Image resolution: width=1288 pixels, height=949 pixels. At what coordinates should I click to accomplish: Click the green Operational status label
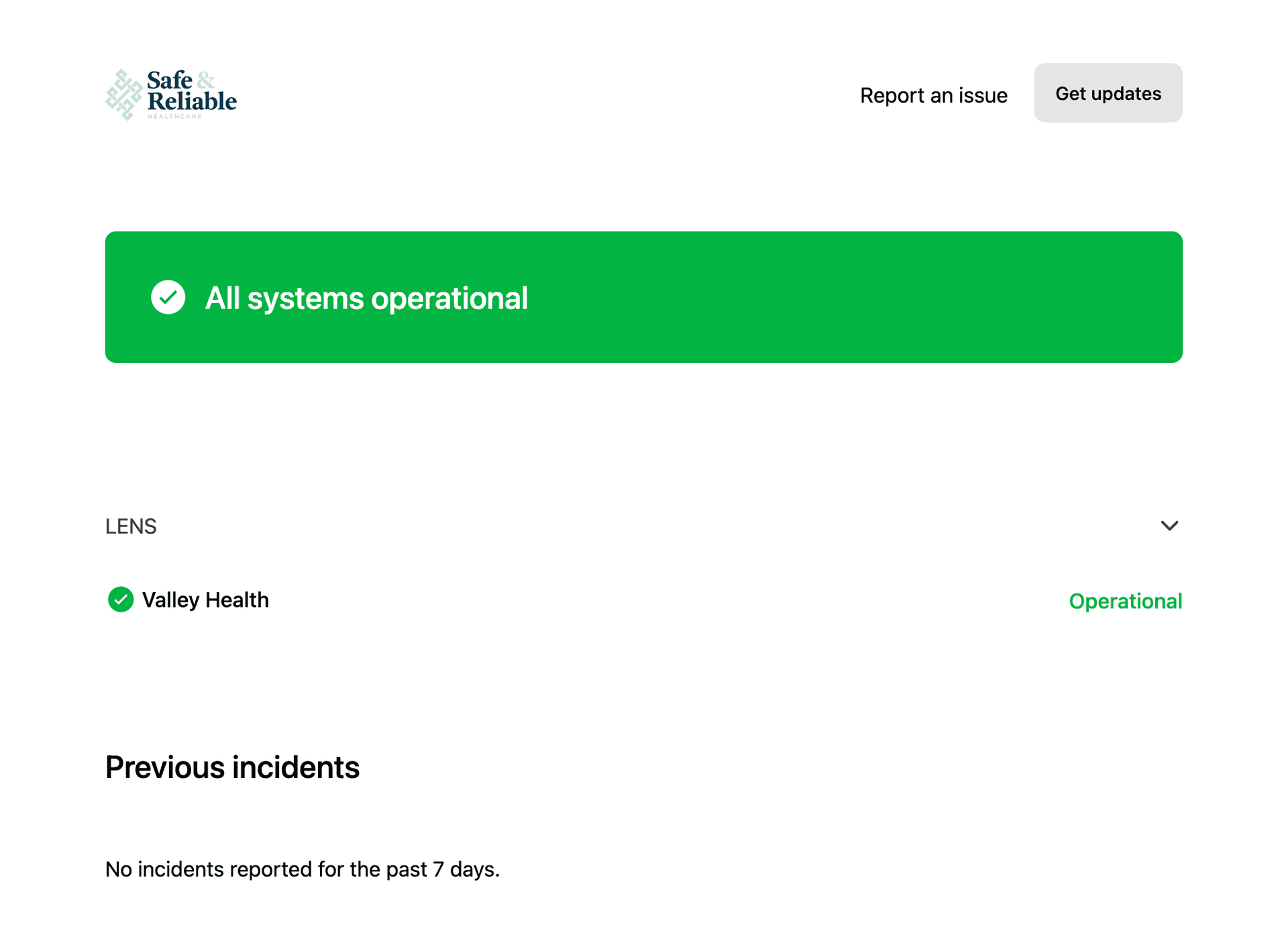coord(1125,601)
